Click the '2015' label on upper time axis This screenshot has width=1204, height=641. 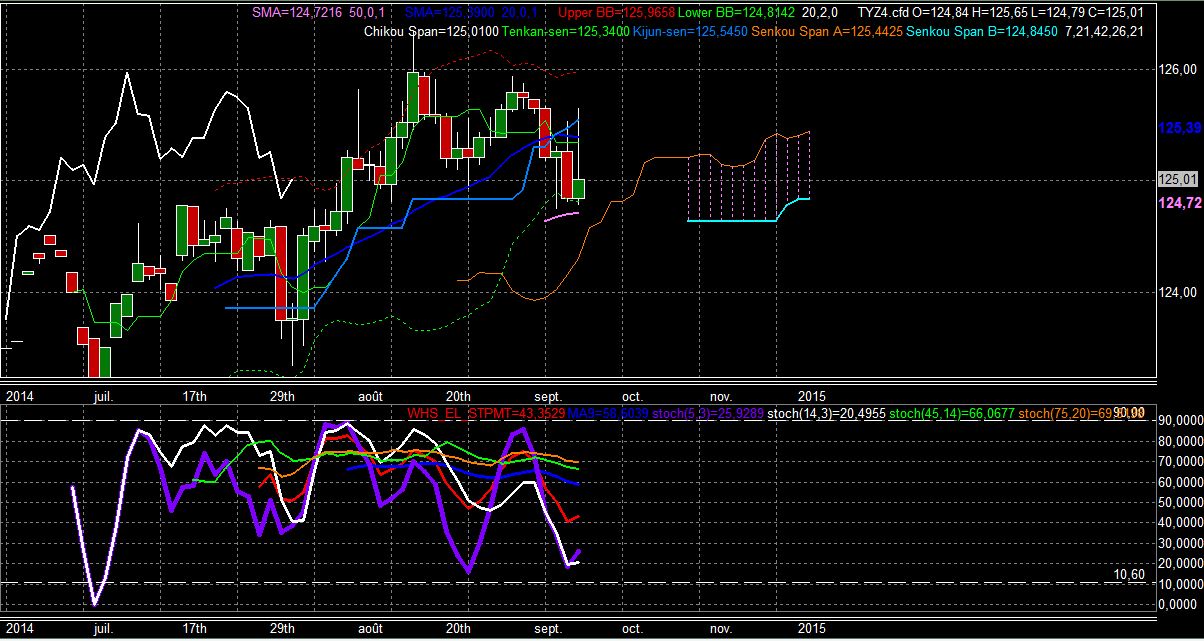point(813,396)
